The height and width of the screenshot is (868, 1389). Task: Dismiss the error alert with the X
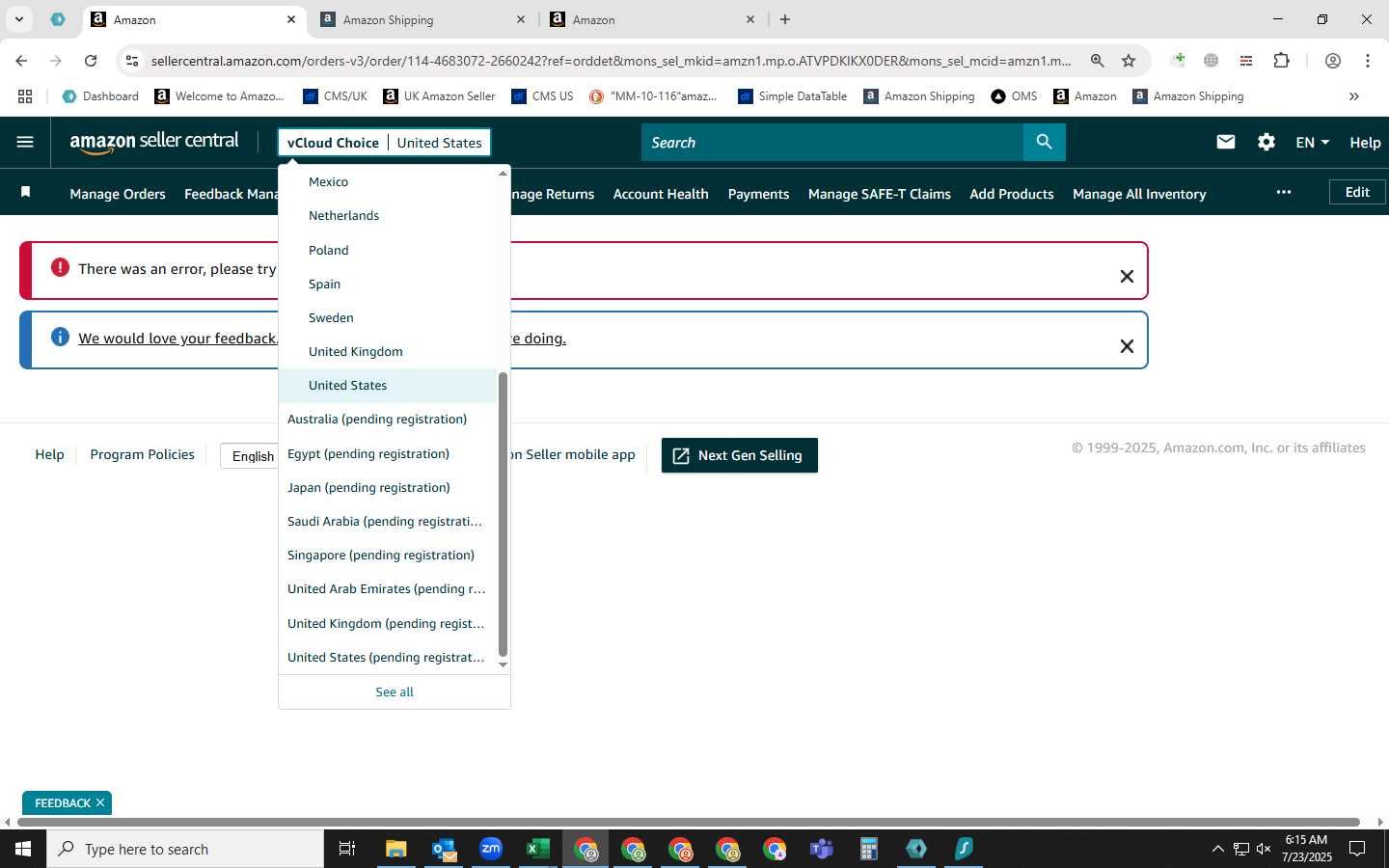pos(1127,277)
